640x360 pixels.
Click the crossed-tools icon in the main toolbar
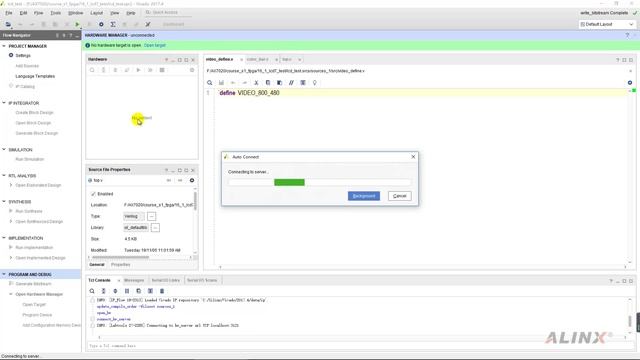148,24
